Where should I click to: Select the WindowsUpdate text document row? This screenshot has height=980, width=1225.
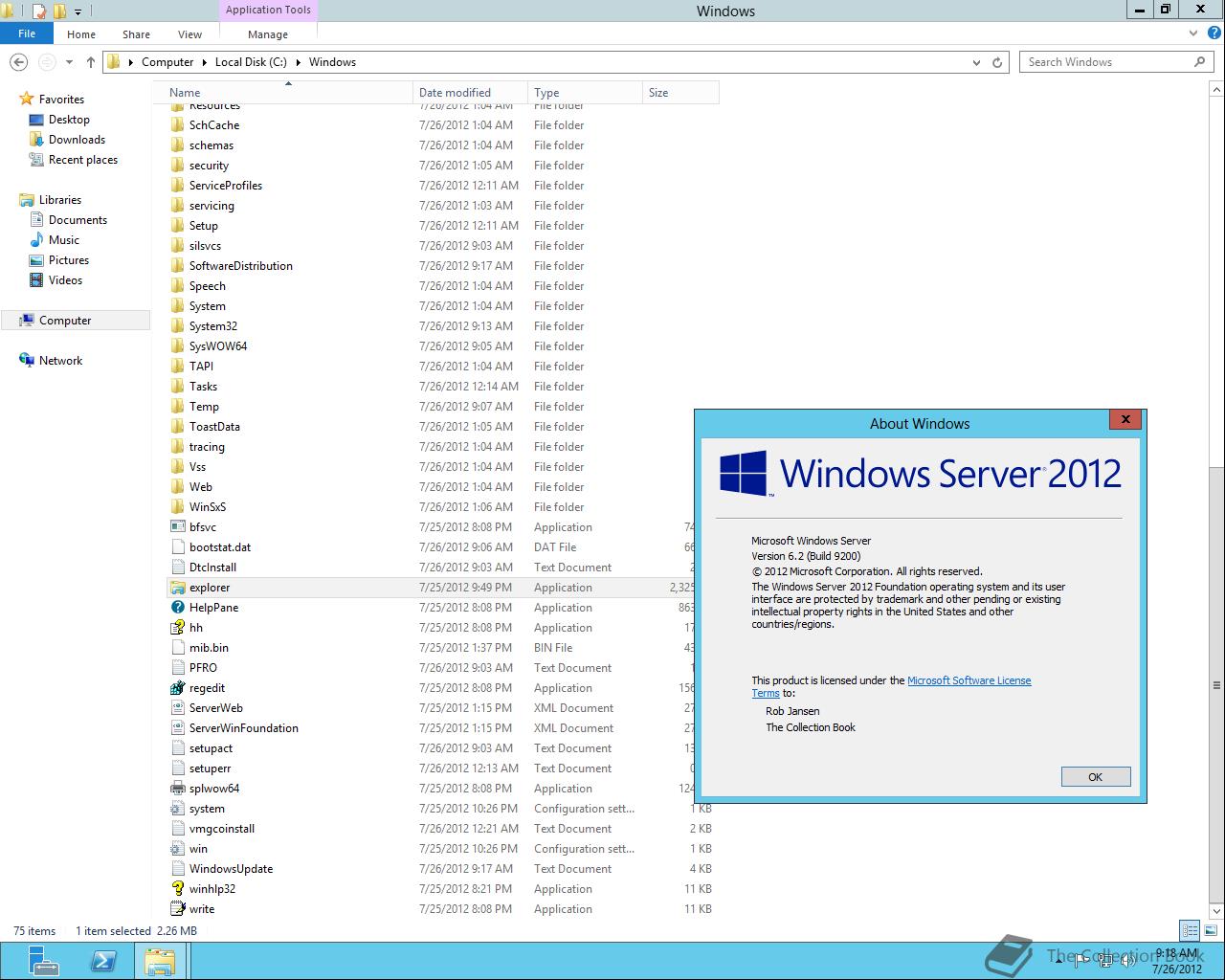tap(440, 869)
